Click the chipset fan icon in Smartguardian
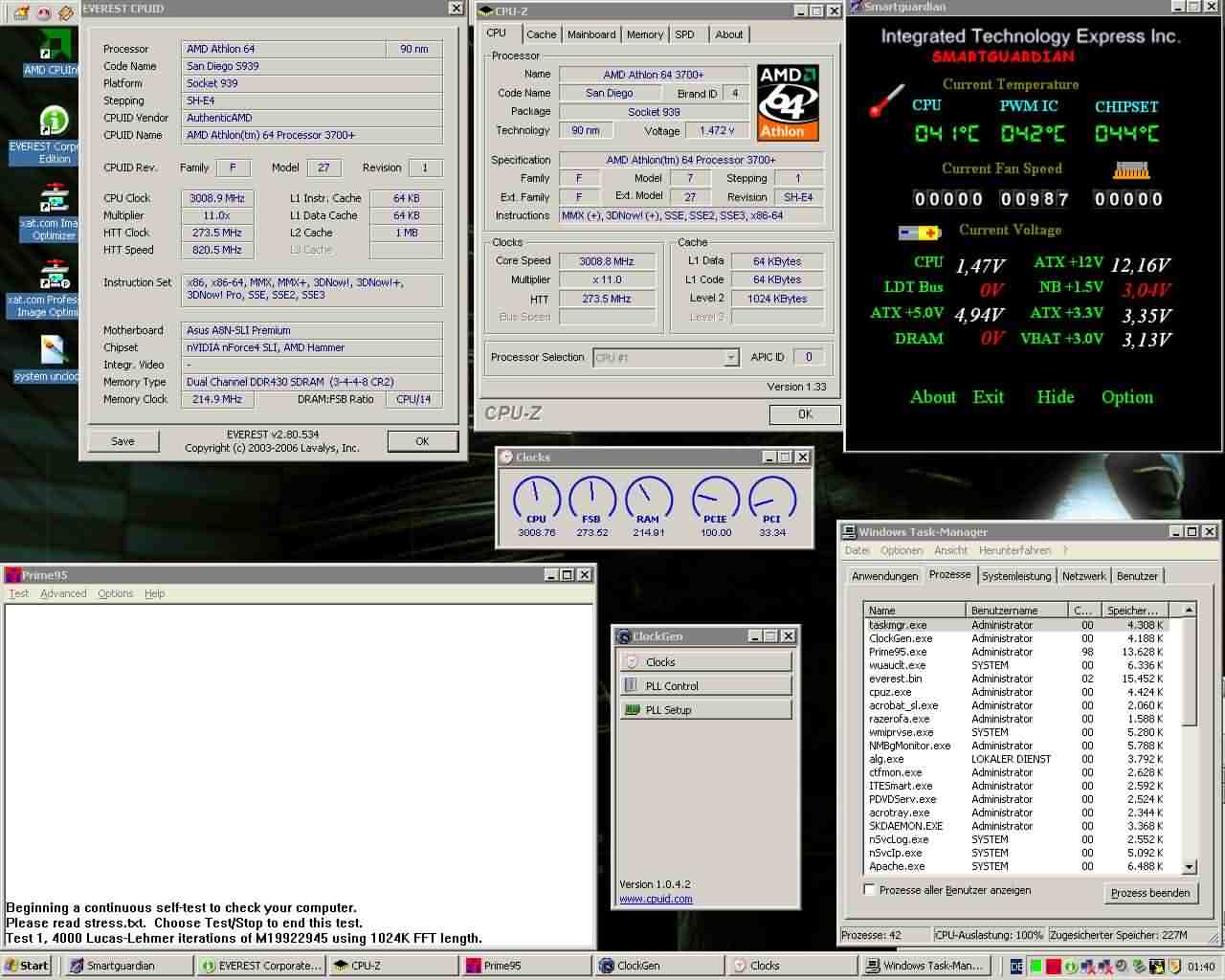Screen dimensions: 1225x980 pos(1130,170)
